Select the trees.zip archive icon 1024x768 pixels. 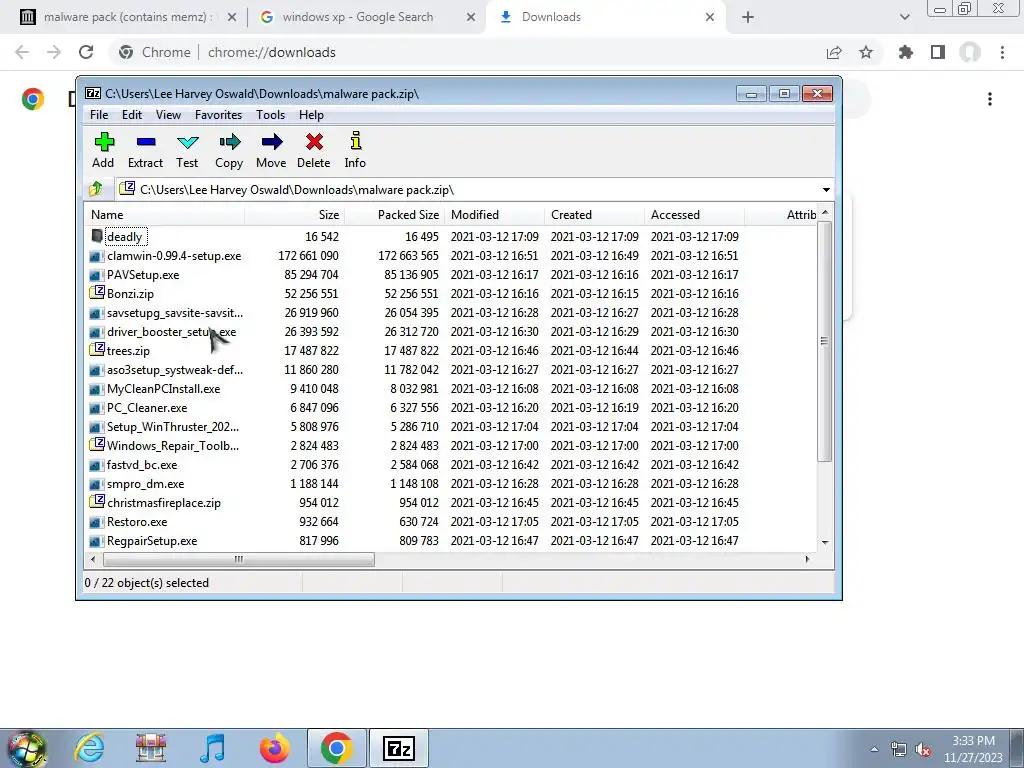(97, 350)
